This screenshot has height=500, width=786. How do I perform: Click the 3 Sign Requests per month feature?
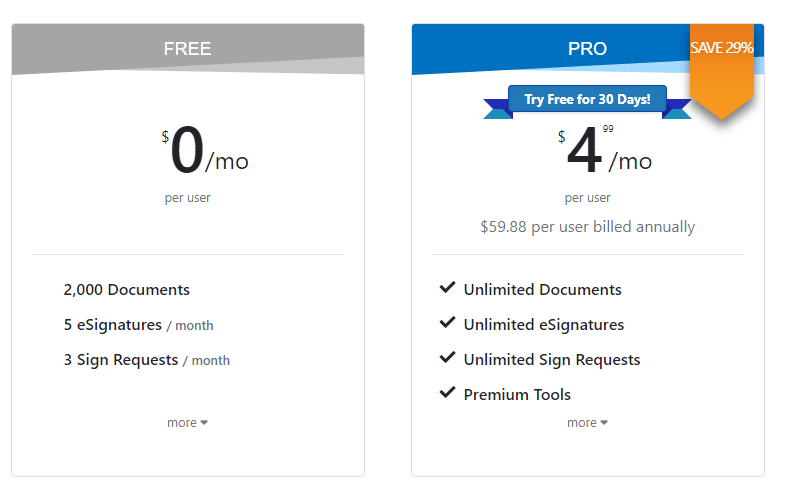(146, 360)
